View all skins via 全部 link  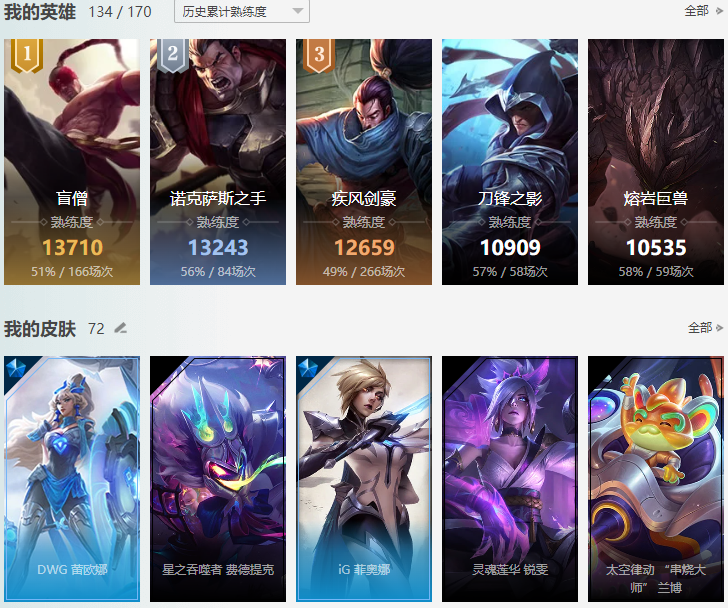pos(700,328)
